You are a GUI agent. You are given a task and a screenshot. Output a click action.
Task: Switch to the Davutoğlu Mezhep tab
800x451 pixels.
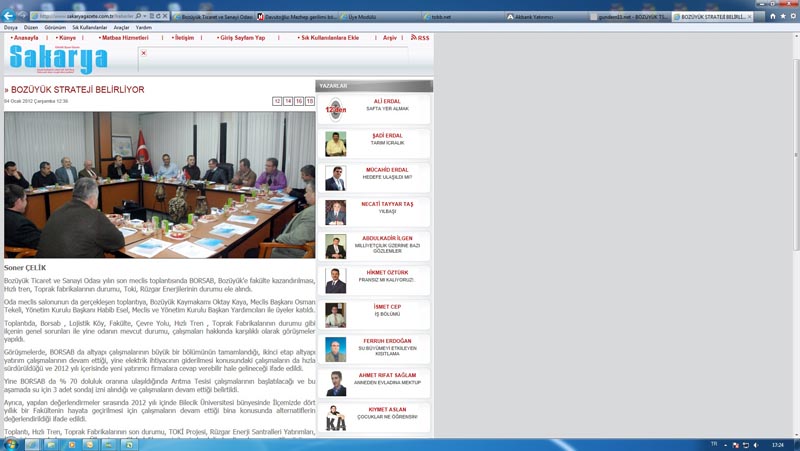[296, 17]
